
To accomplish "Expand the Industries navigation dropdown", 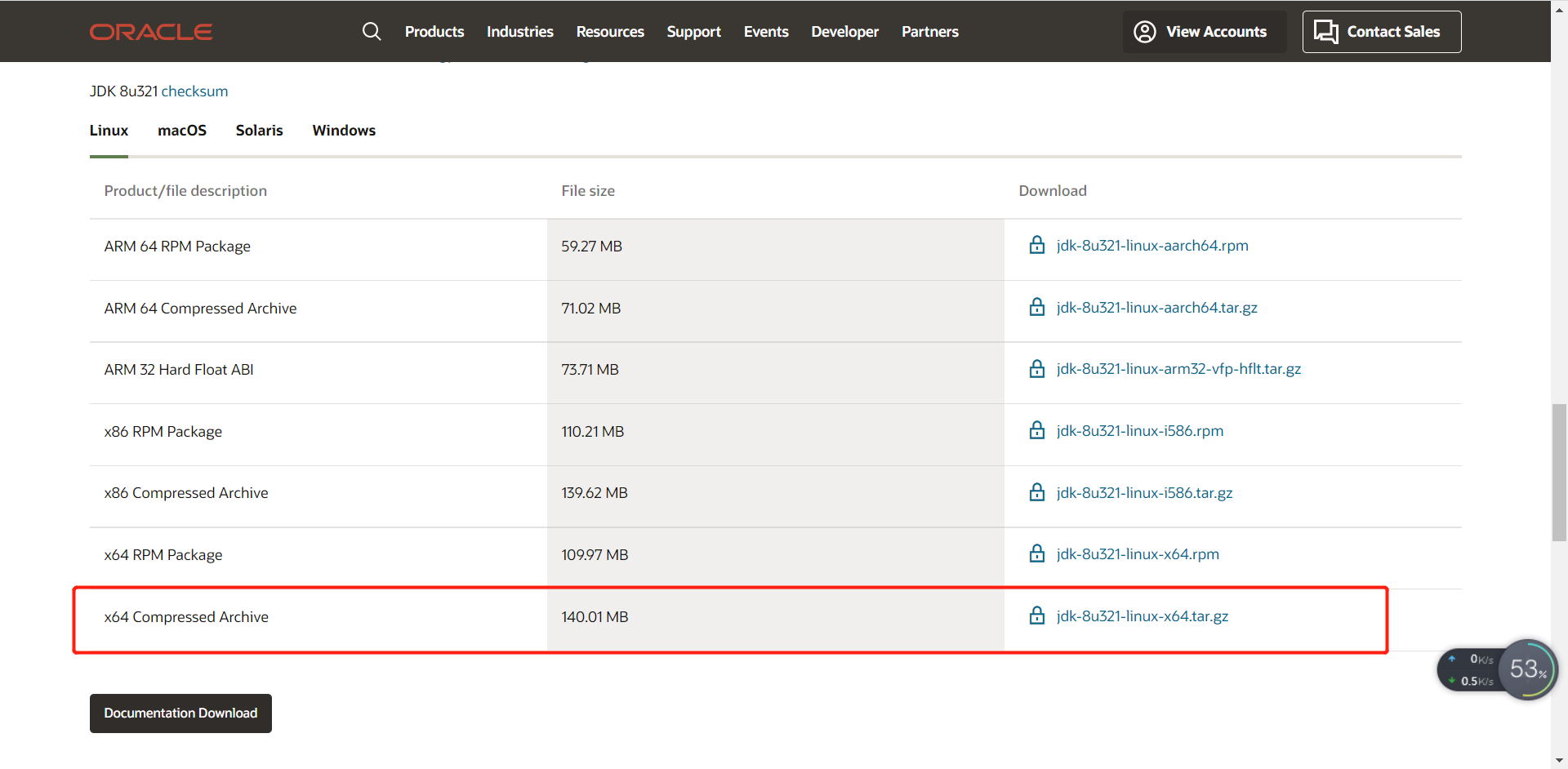I will 519,31.
